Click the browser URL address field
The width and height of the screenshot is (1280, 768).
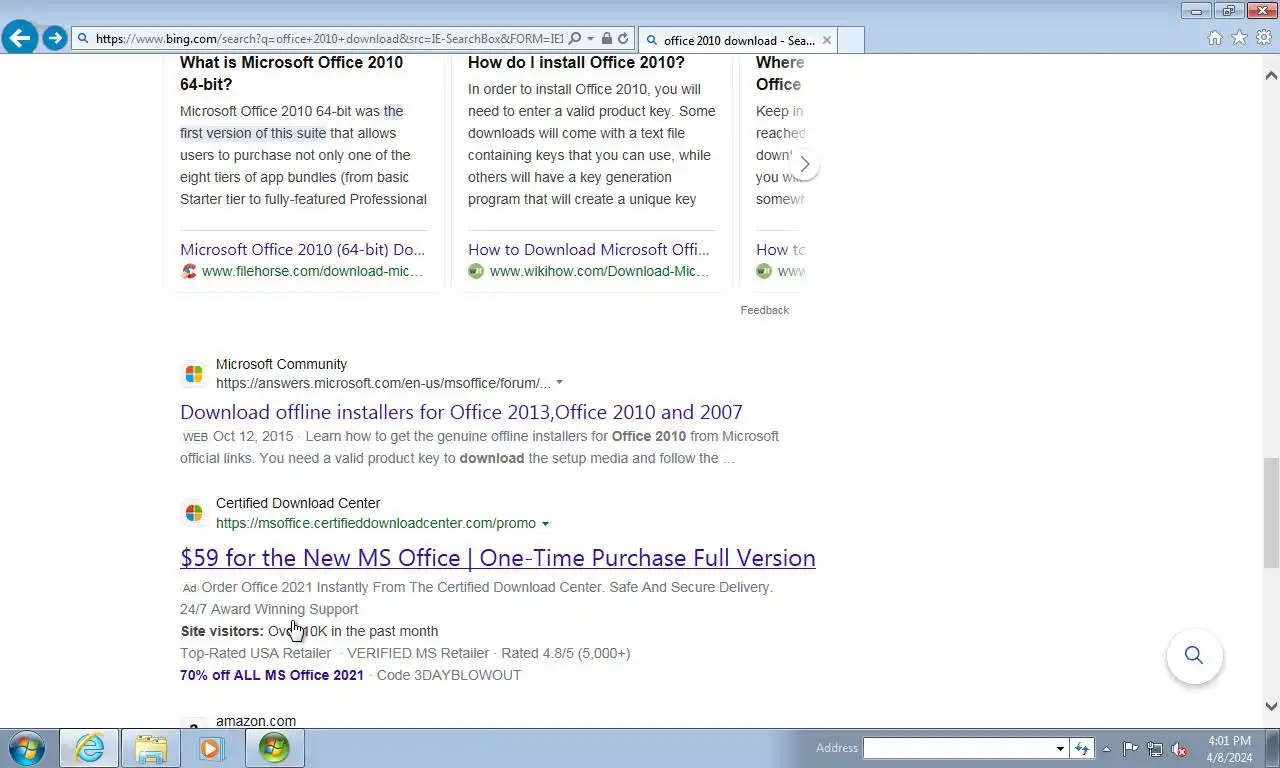(x=329, y=39)
